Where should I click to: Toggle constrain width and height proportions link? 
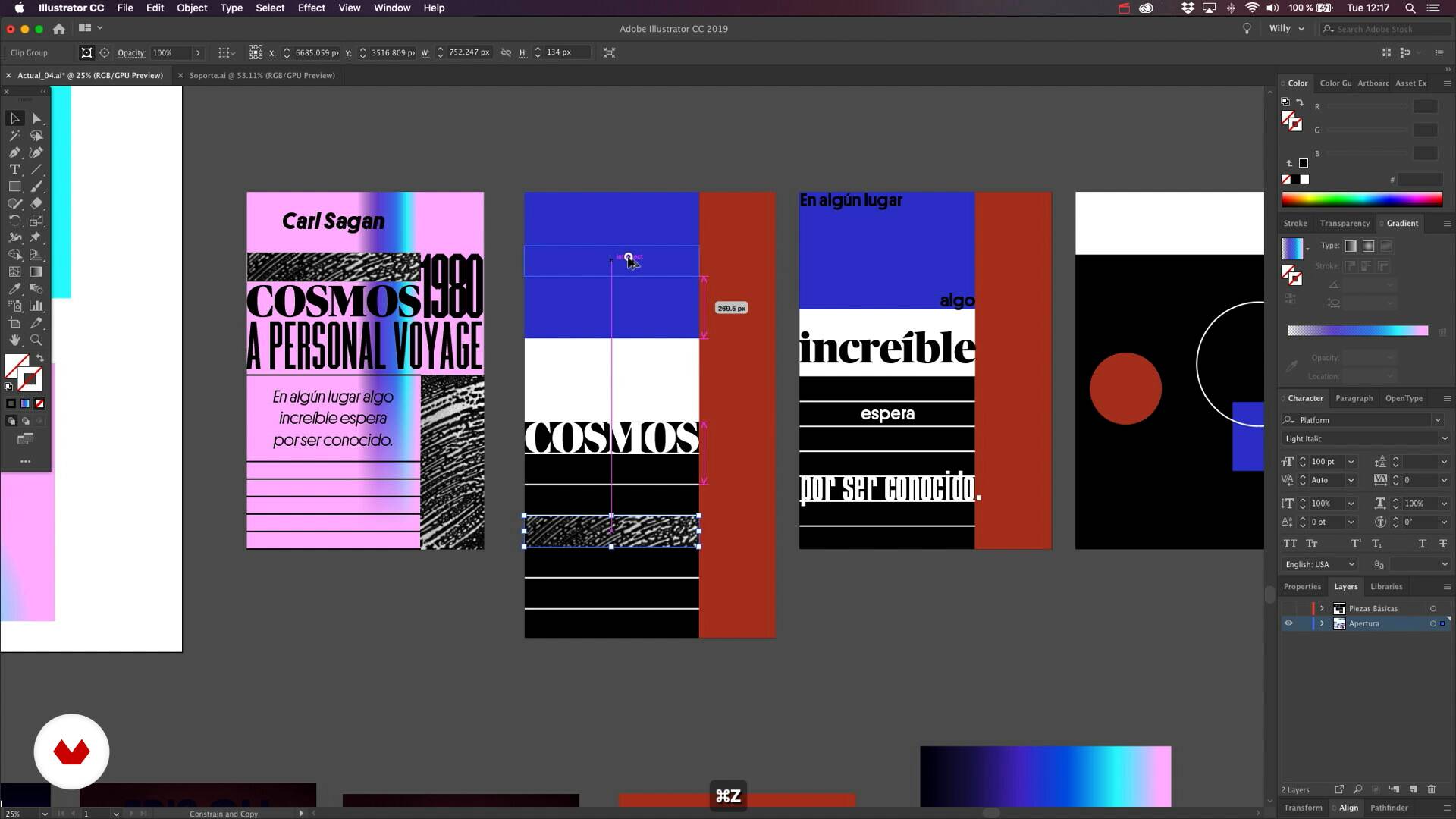(506, 52)
